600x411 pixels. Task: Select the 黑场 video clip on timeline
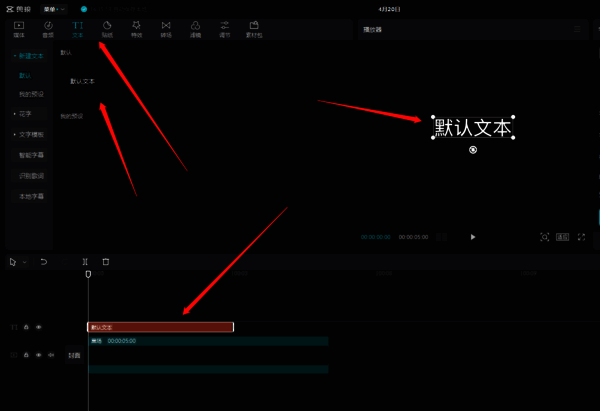(x=208, y=341)
